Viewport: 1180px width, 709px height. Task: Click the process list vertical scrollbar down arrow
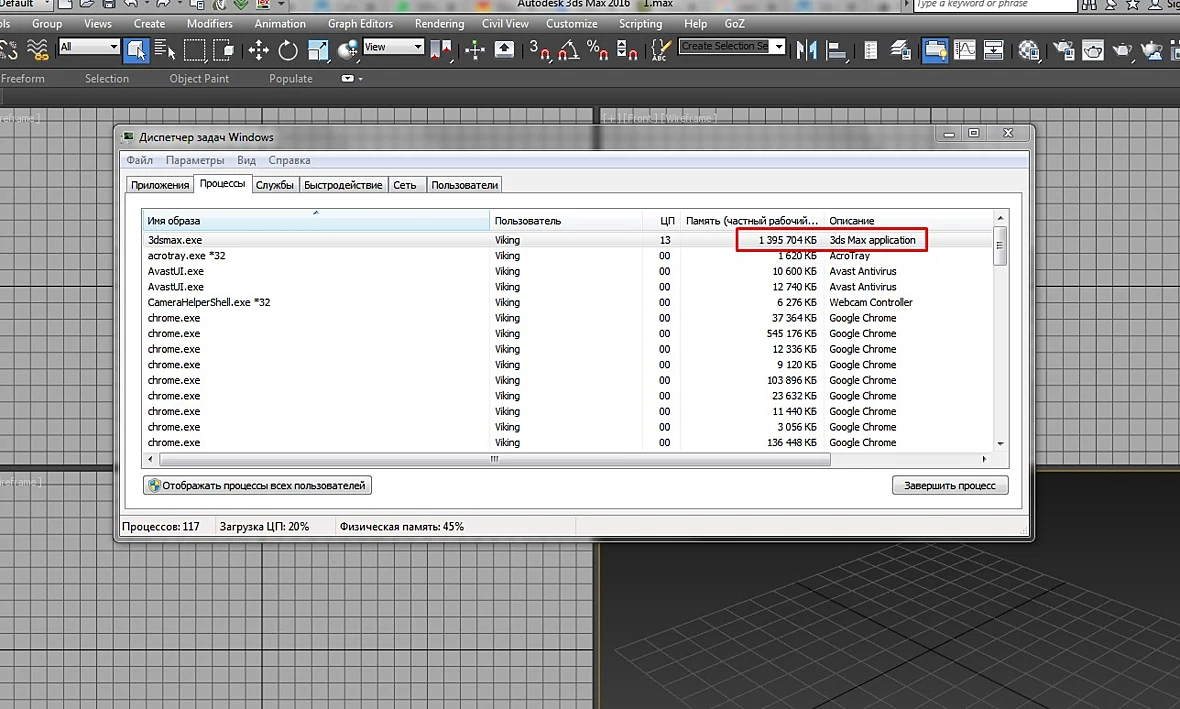(1000, 444)
